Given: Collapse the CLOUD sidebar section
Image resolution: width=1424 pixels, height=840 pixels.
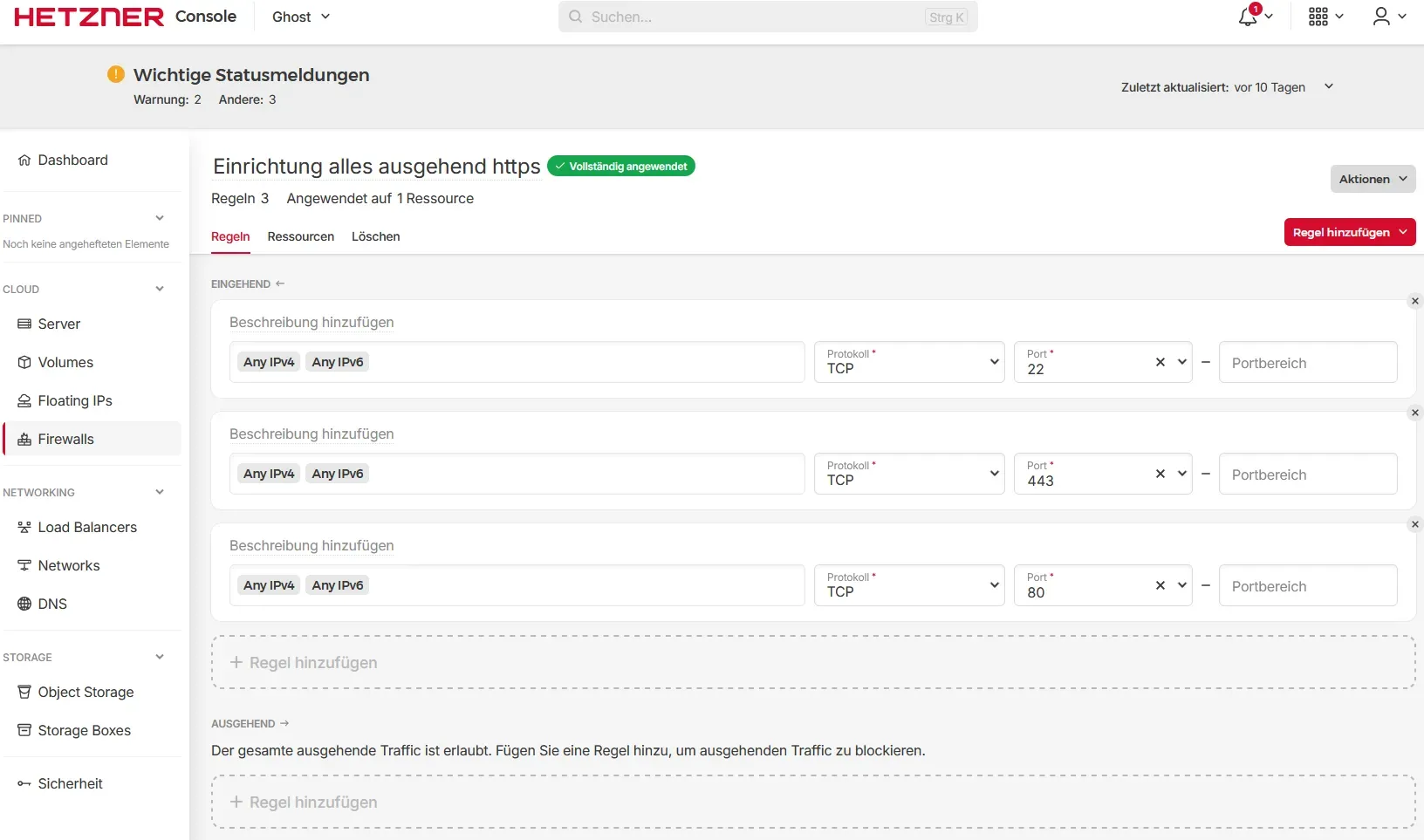Looking at the screenshot, I should (160, 289).
